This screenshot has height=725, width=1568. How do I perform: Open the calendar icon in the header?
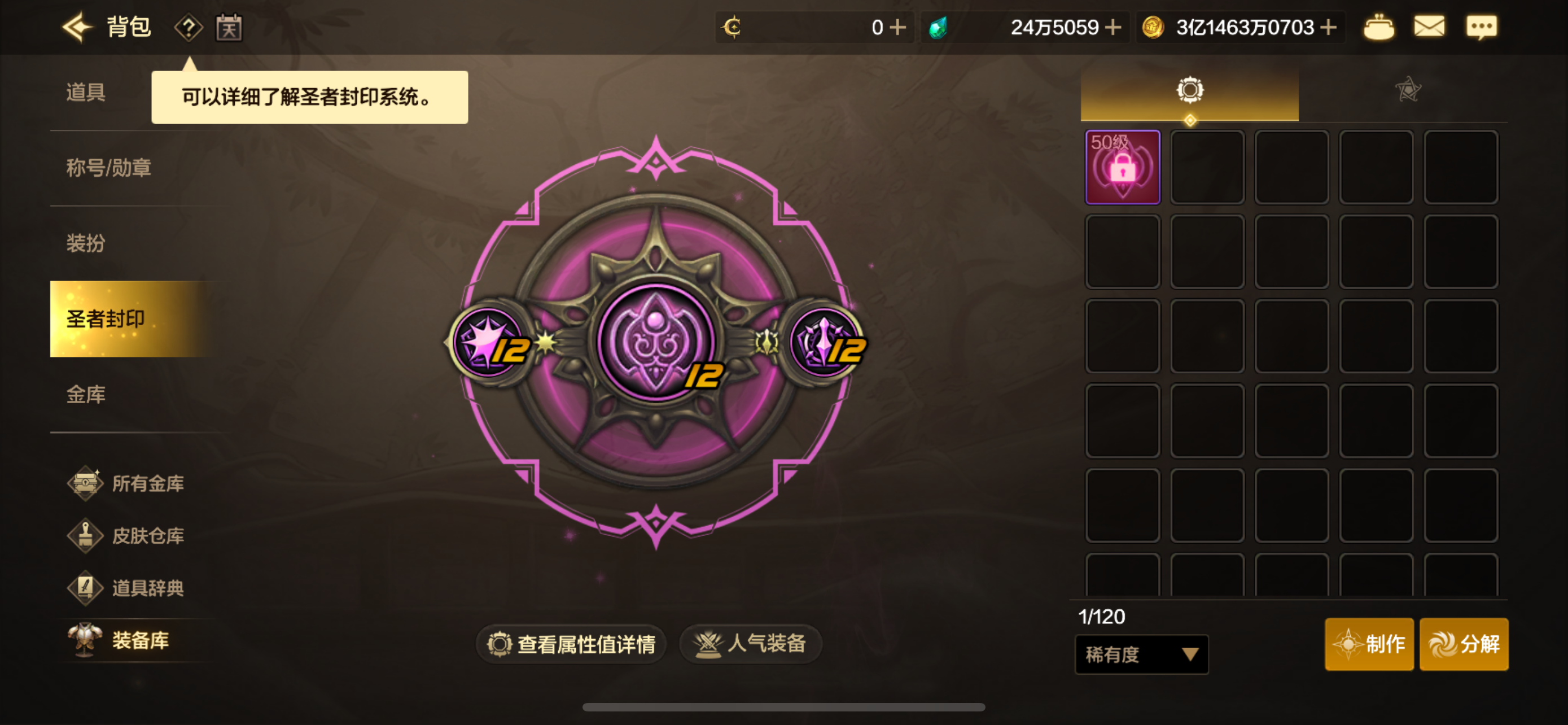230,28
